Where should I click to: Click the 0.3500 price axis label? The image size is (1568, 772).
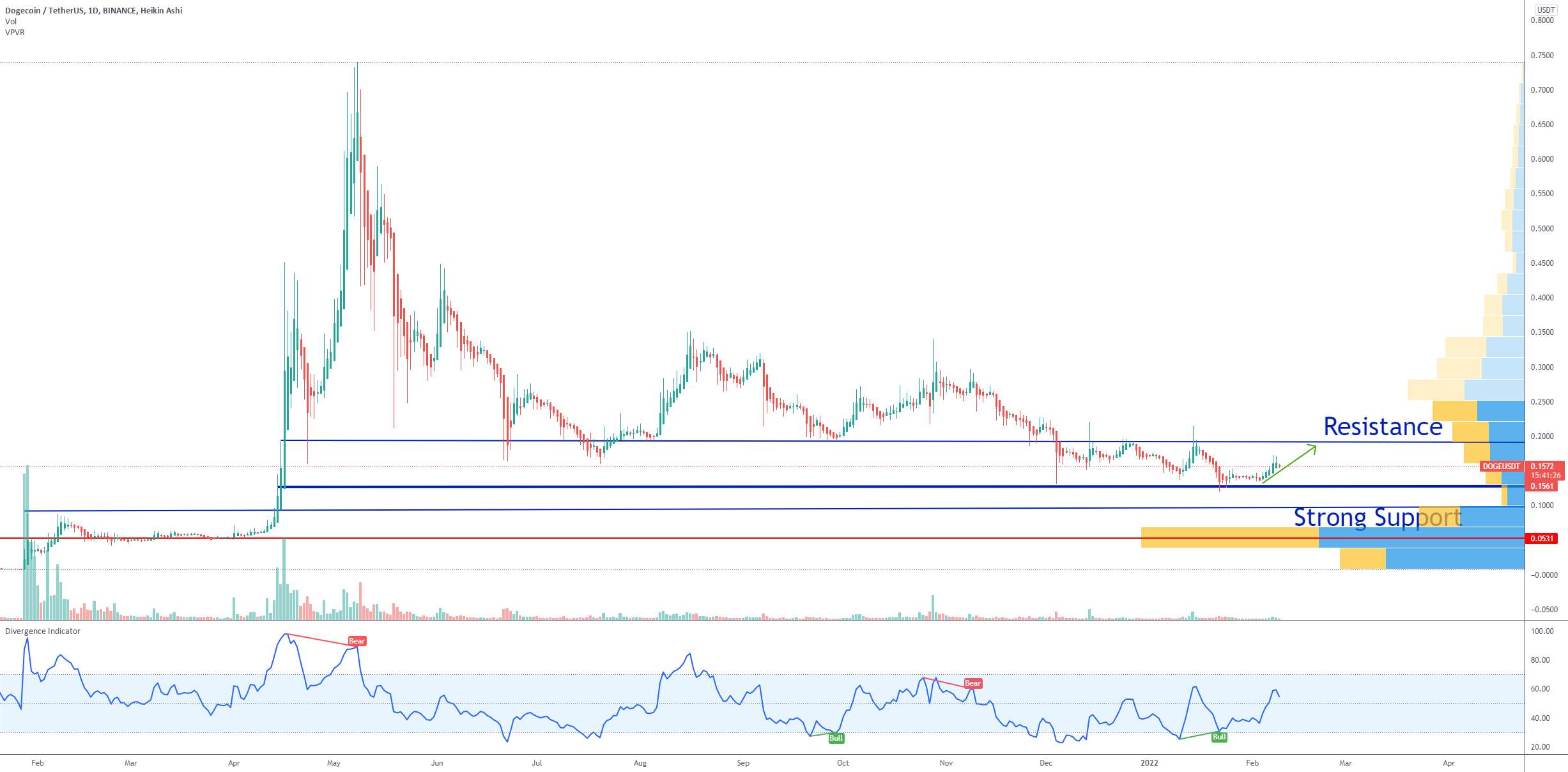(1542, 332)
